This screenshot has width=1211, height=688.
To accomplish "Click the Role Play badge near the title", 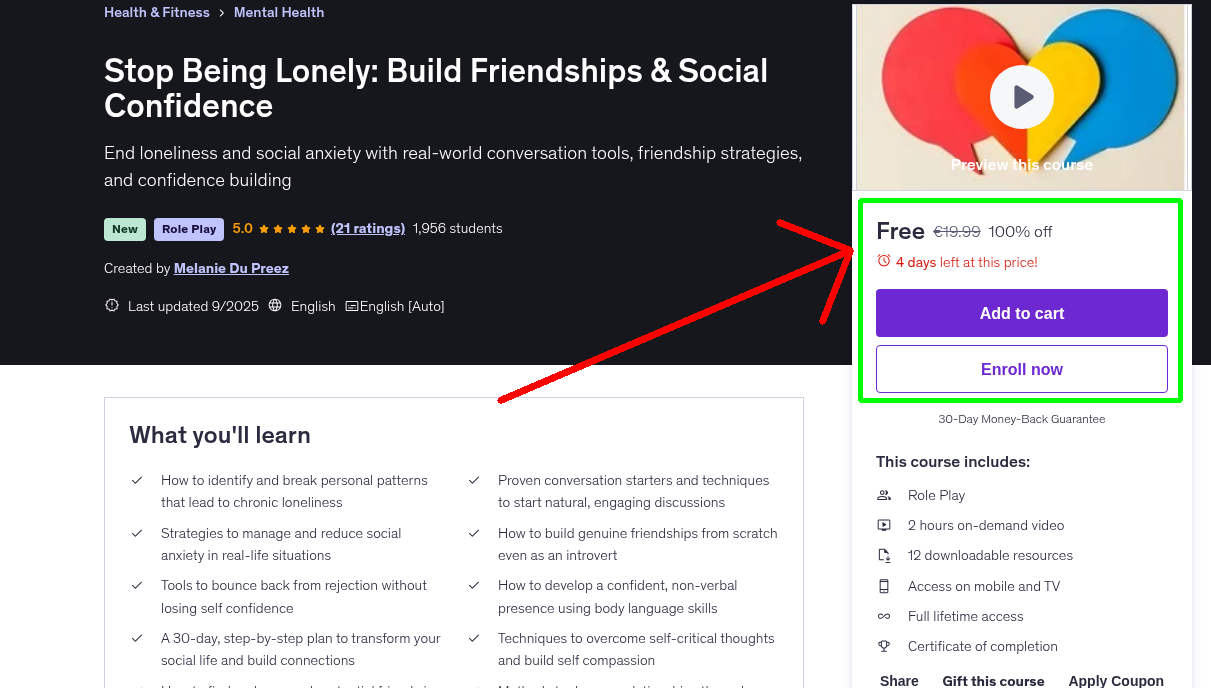I will [x=188, y=229].
